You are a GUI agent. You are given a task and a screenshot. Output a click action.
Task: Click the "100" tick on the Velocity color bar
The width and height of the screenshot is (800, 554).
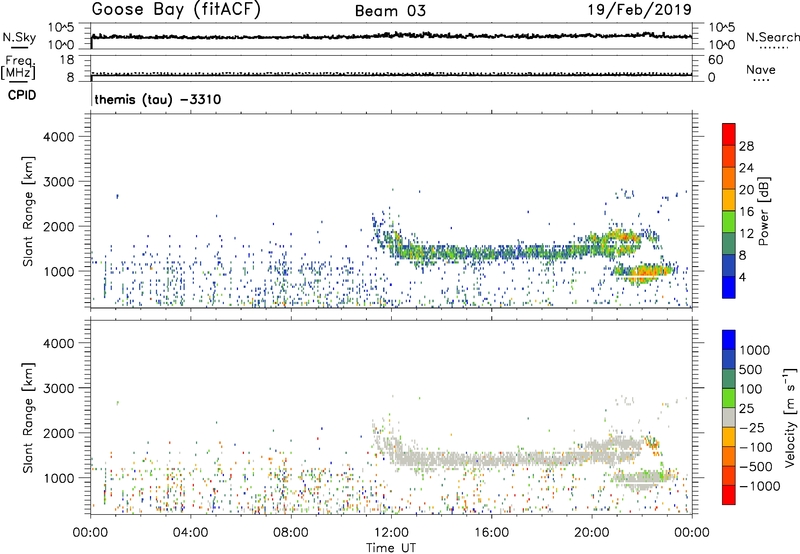point(751,389)
